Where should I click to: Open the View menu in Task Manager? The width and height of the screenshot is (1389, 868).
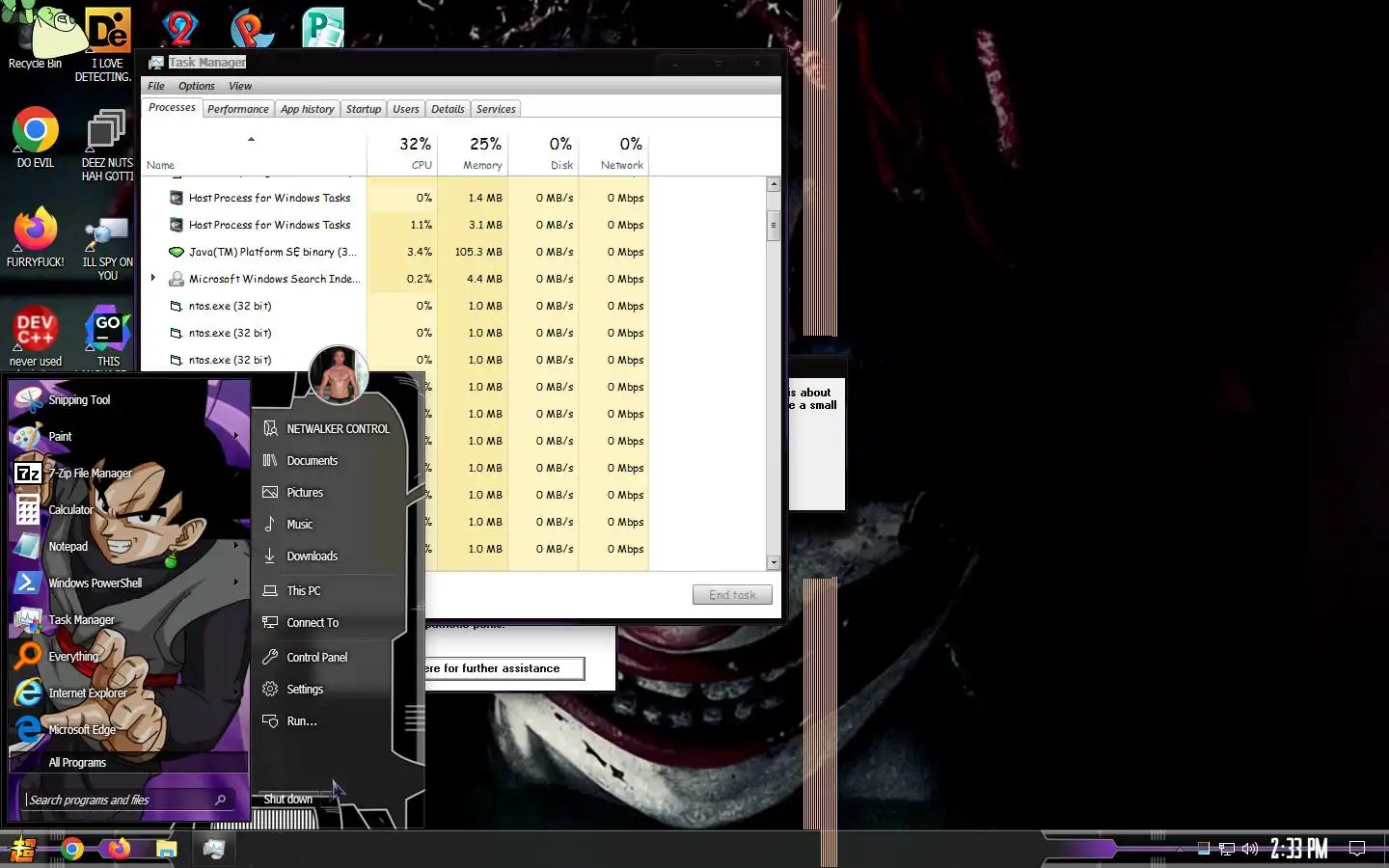(240, 86)
